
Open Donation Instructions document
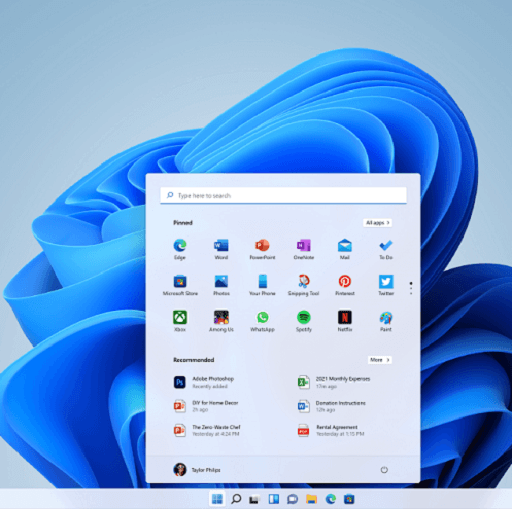tap(332, 406)
